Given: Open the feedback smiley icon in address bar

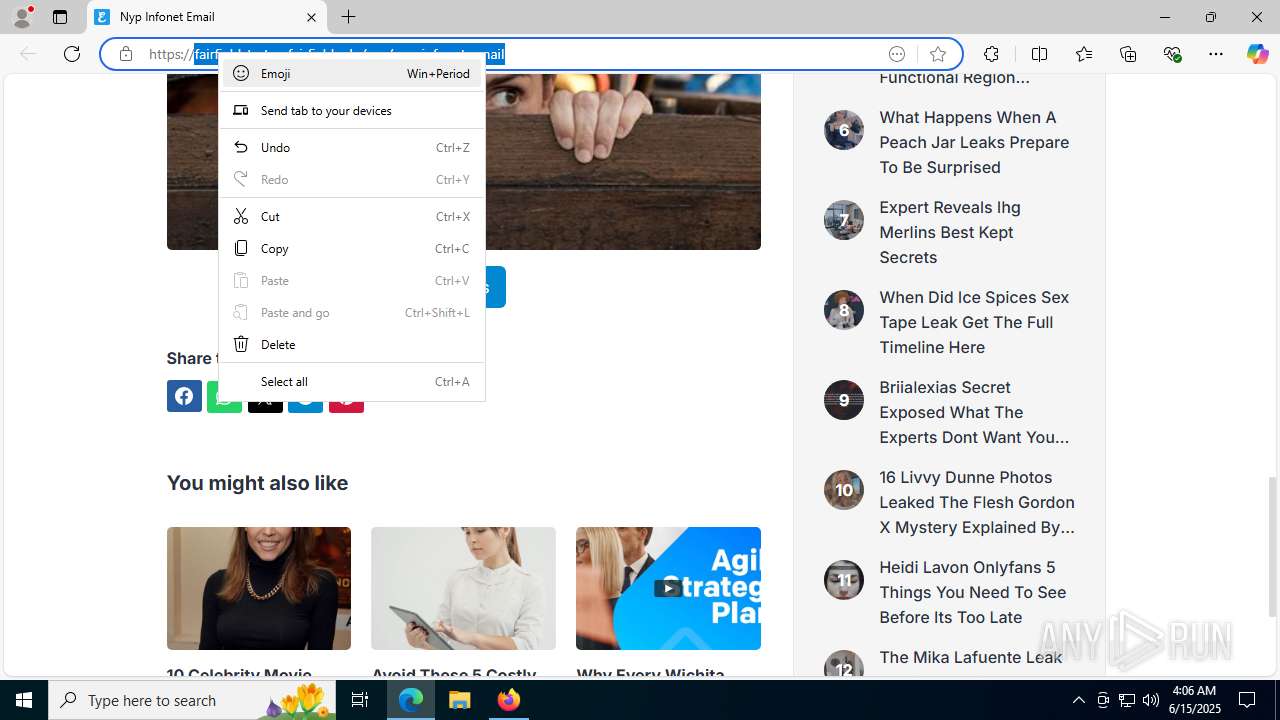Looking at the screenshot, I should tap(897, 54).
